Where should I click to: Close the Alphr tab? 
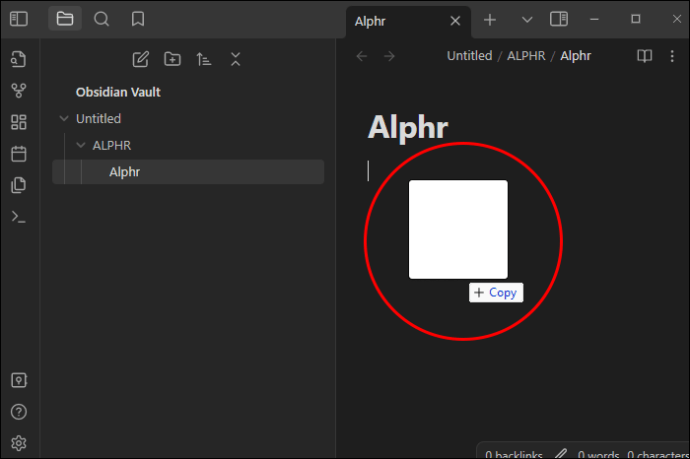click(455, 21)
